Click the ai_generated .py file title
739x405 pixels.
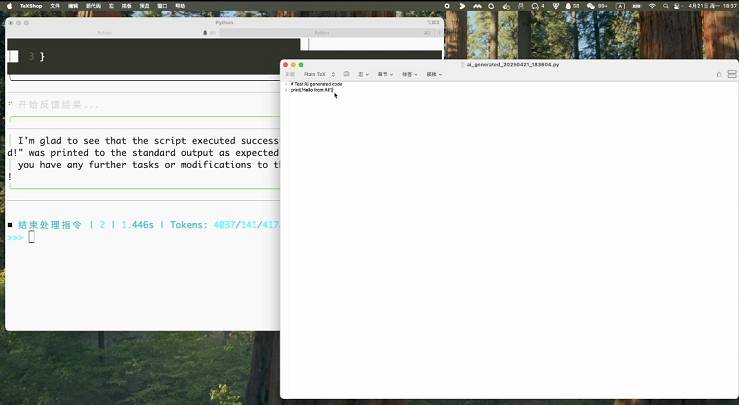512,65
